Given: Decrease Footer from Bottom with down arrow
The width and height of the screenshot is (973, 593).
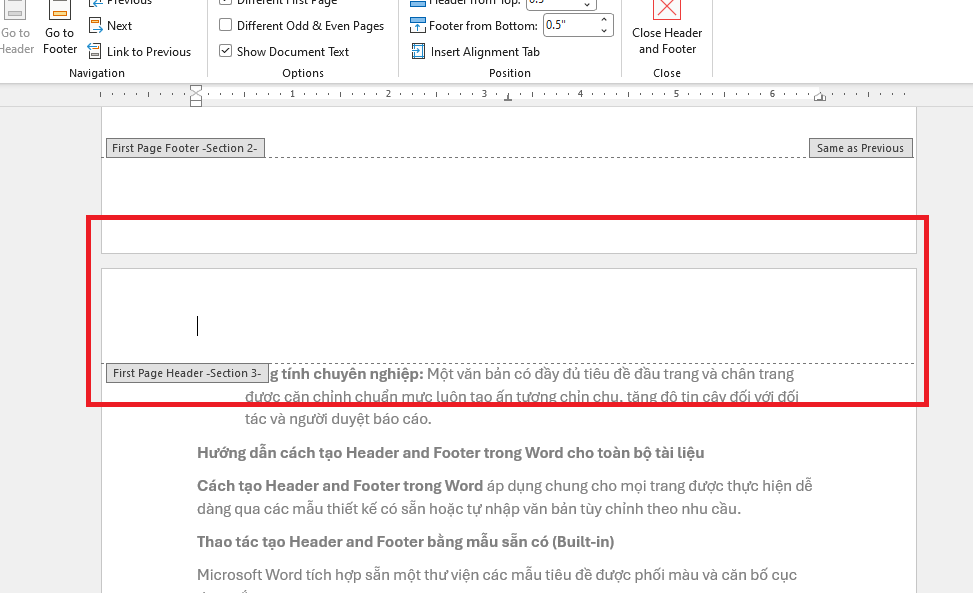Looking at the screenshot, I should [x=604, y=30].
